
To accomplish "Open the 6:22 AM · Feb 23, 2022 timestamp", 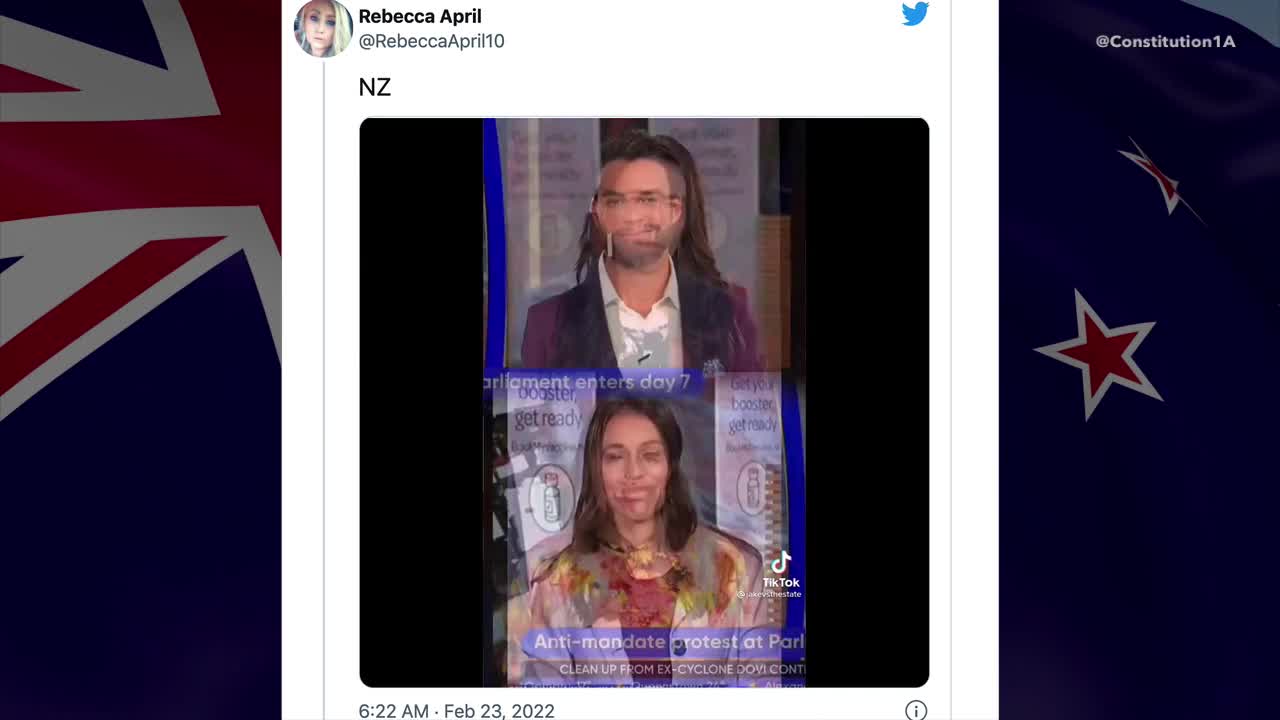I will (x=456, y=710).
